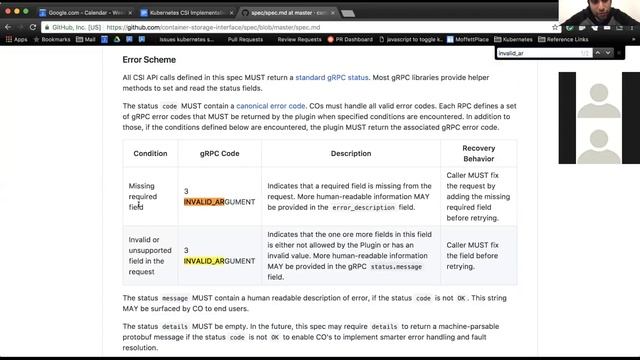Open the blue bookmark icon left of 'Issues kubernetes'
640x360 pixels.
point(142,40)
